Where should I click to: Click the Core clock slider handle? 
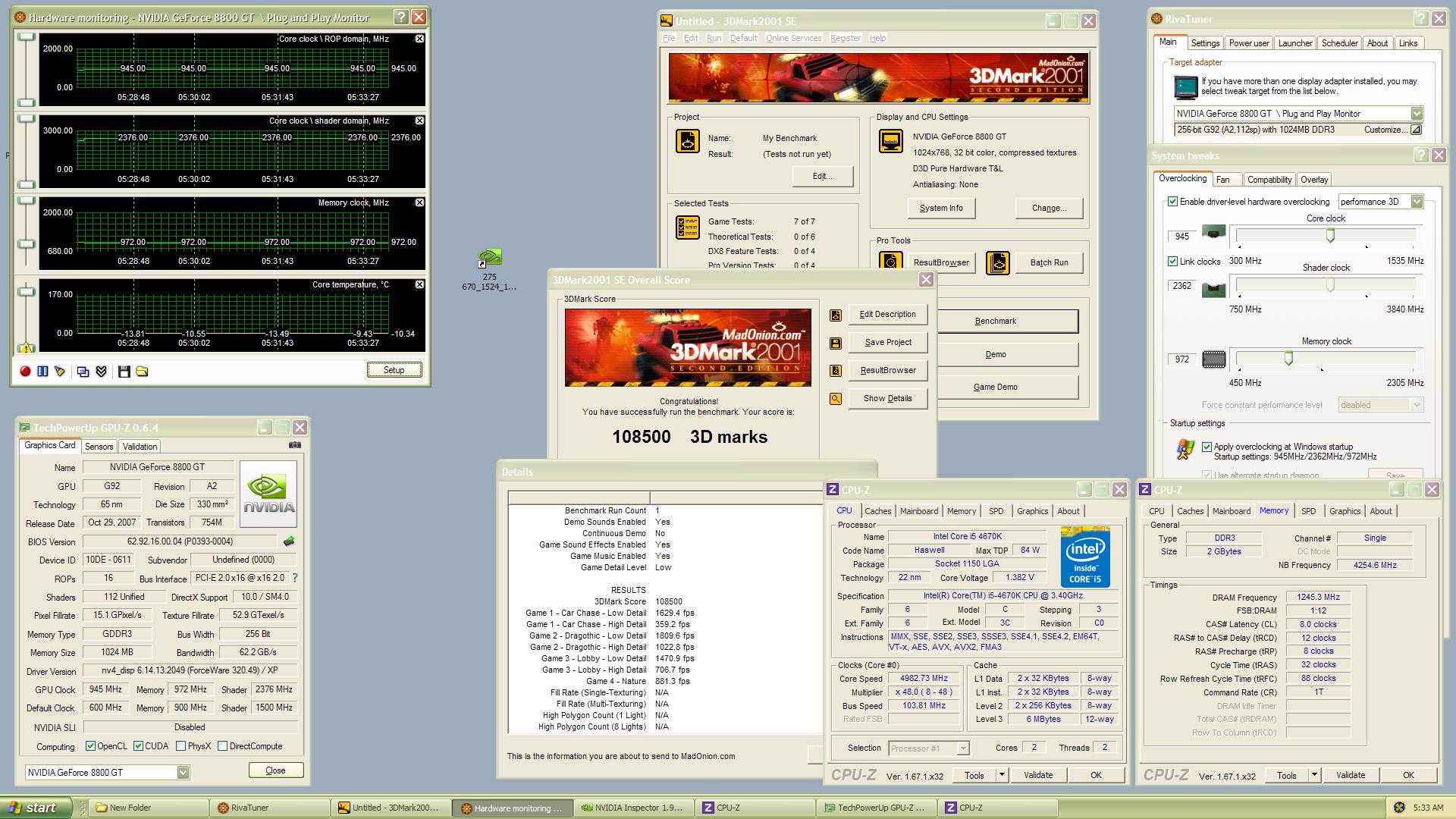click(x=1330, y=236)
